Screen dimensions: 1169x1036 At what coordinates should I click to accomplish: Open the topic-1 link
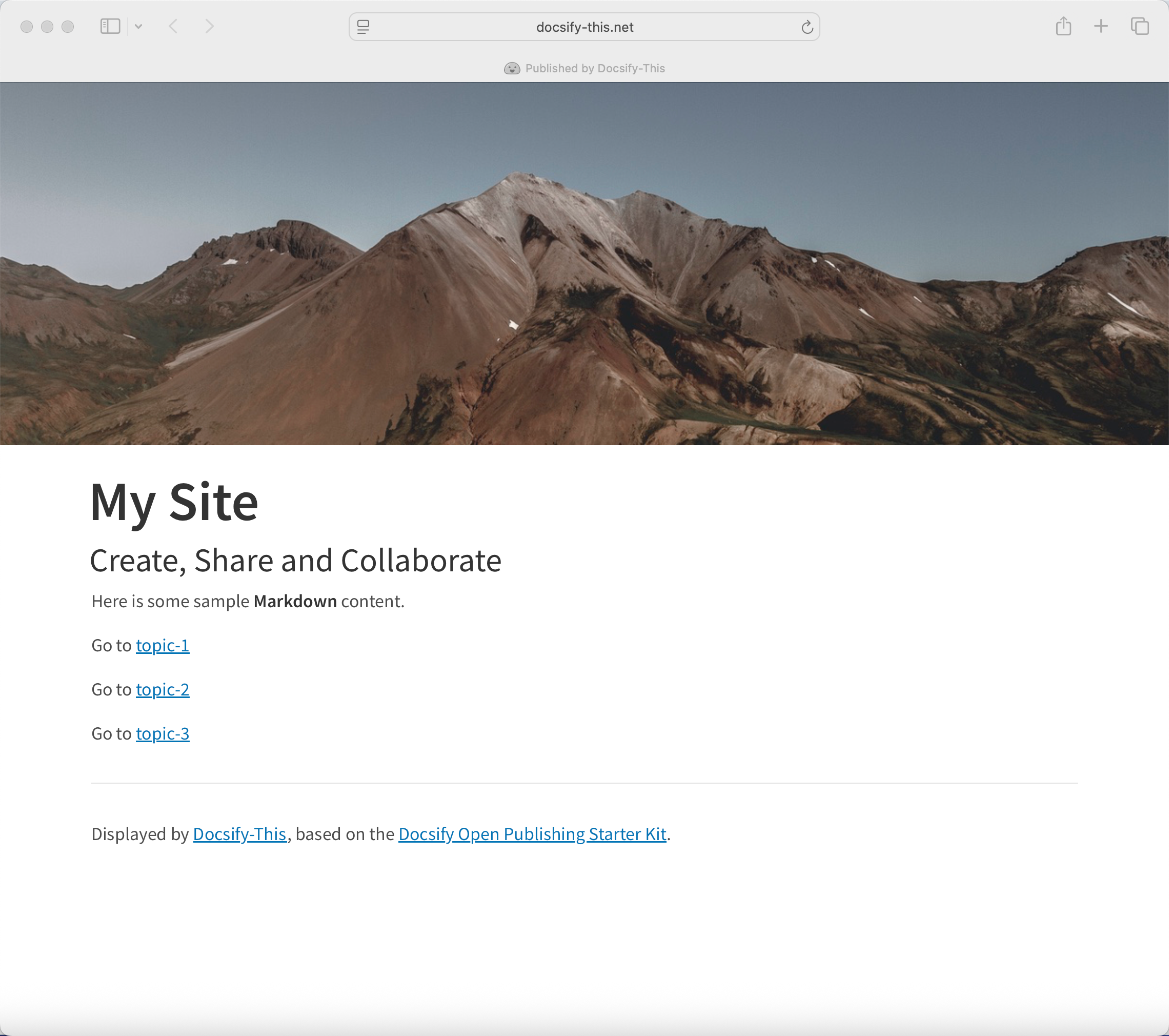[163, 645]
